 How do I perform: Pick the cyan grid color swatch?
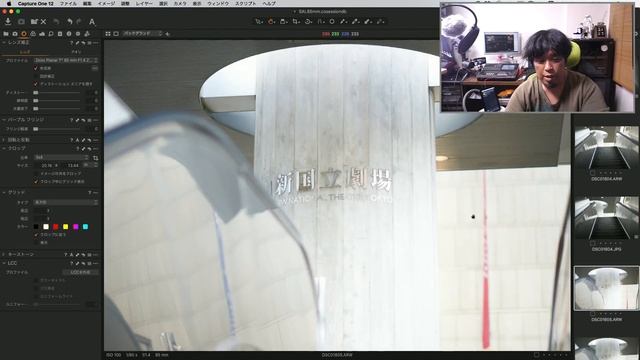(85, 227)
